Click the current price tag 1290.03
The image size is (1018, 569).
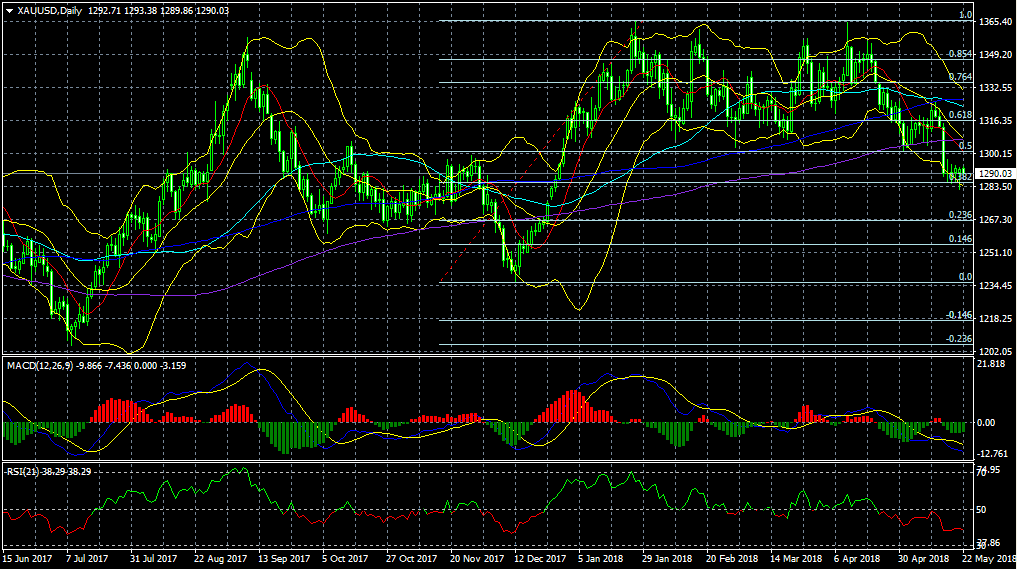coord(997,174)
